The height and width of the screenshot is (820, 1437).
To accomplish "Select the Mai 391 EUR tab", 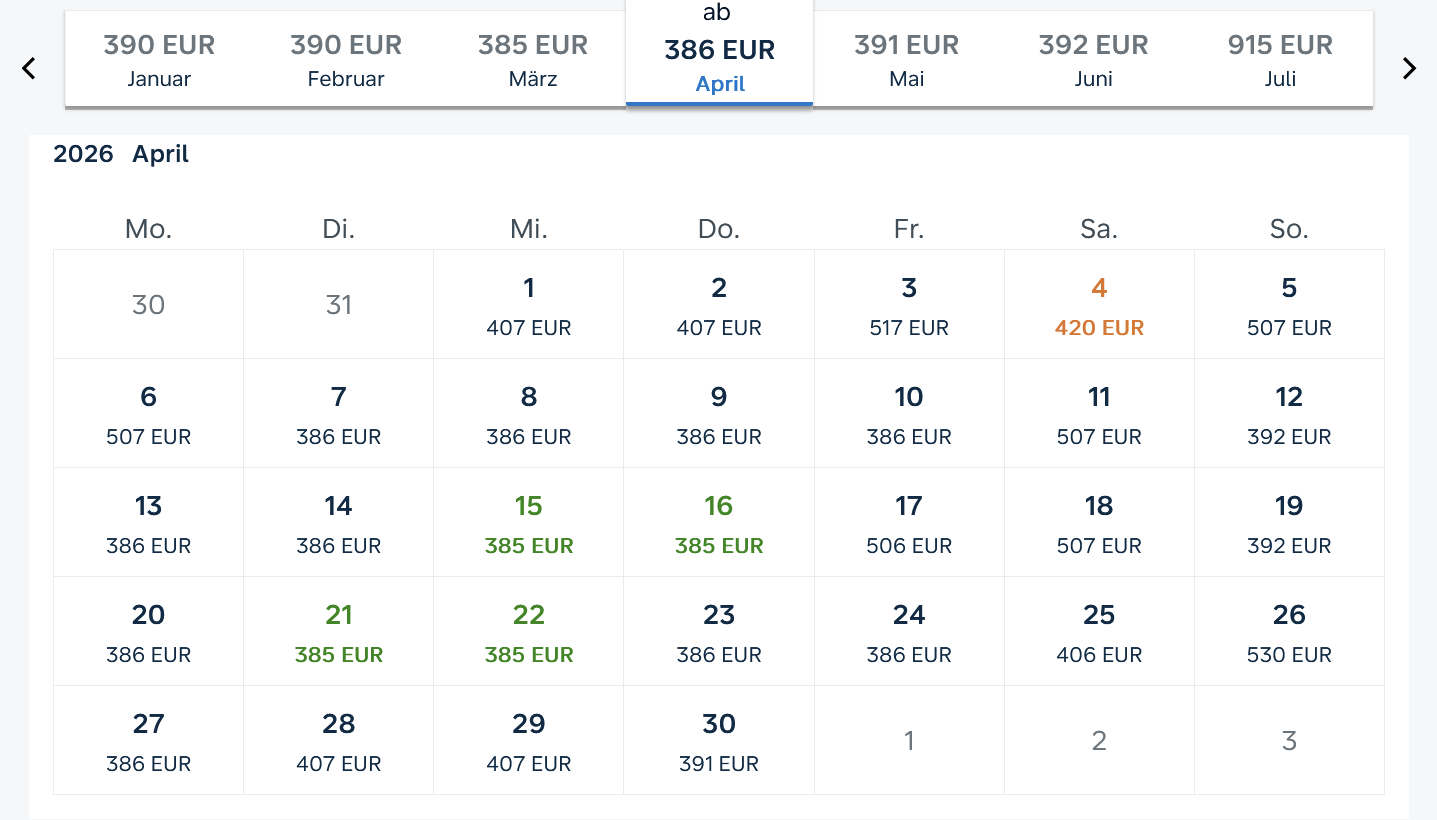I will click(x=906, y=59).
